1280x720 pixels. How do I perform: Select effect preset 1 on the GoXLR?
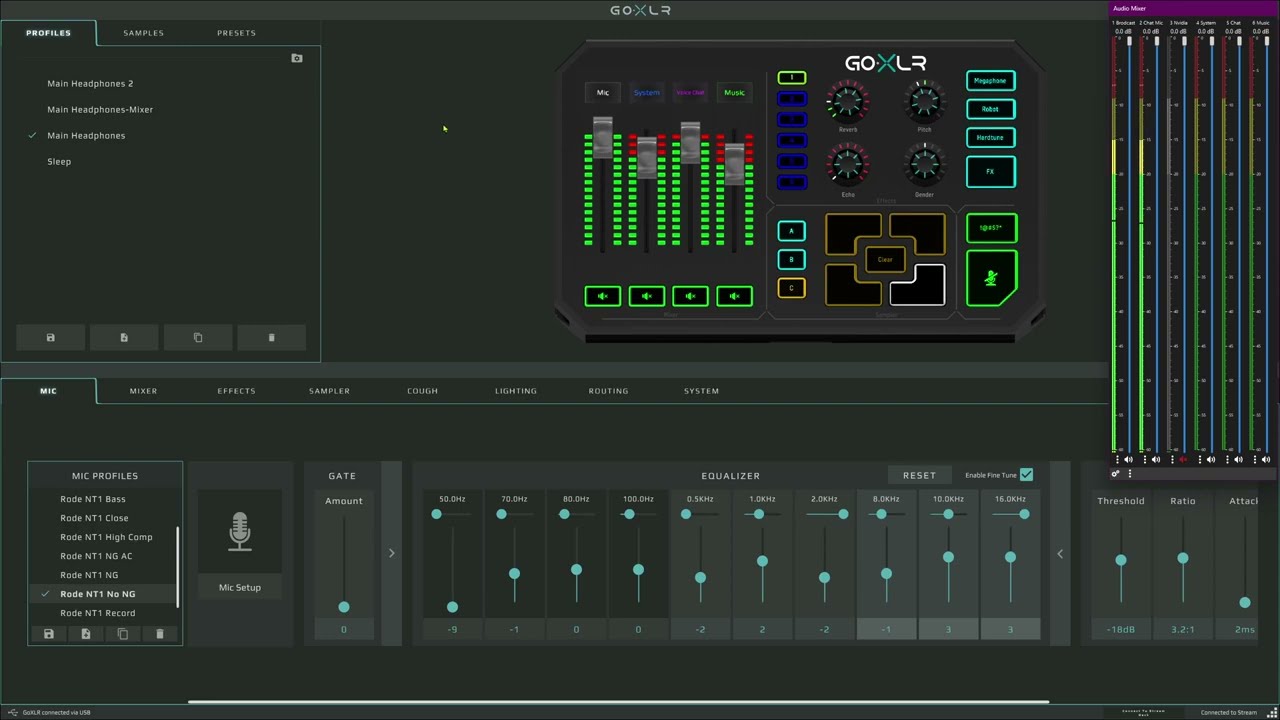(791, 78)
